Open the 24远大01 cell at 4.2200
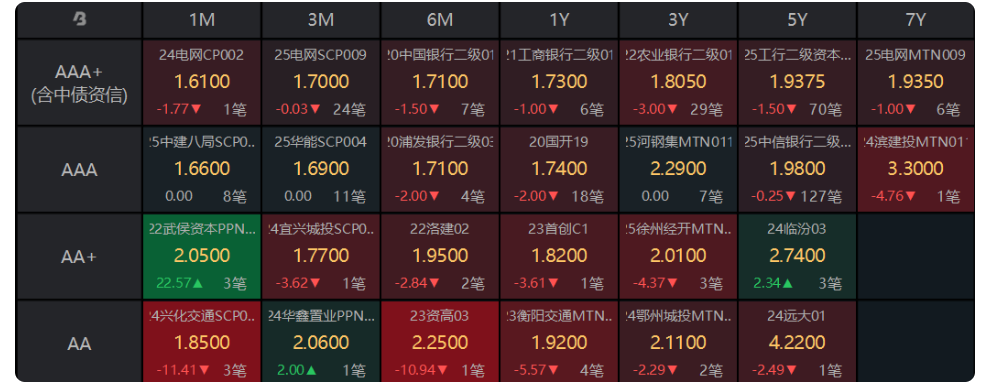 (797, 342)
